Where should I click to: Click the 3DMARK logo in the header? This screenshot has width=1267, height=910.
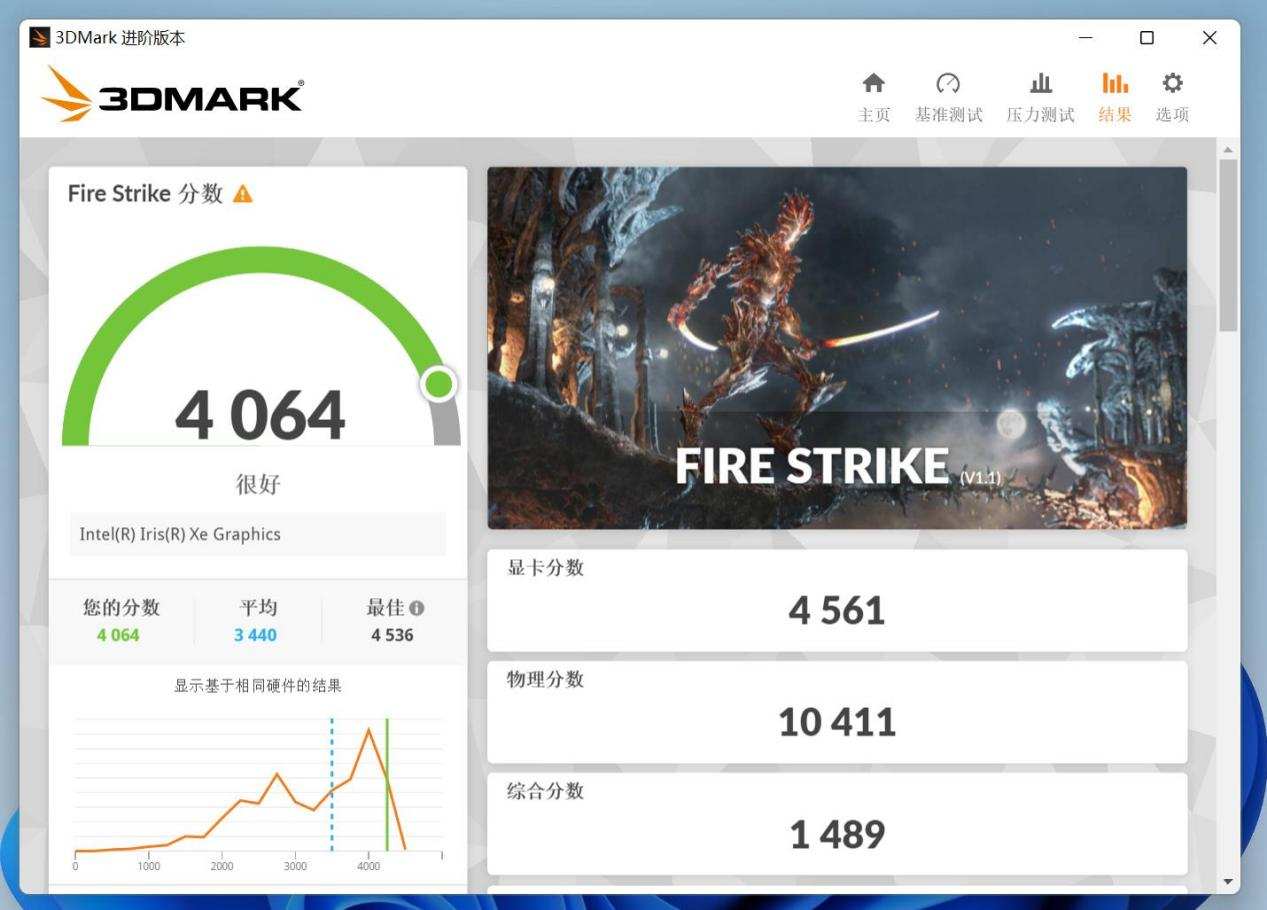click(x=172, y=96)
